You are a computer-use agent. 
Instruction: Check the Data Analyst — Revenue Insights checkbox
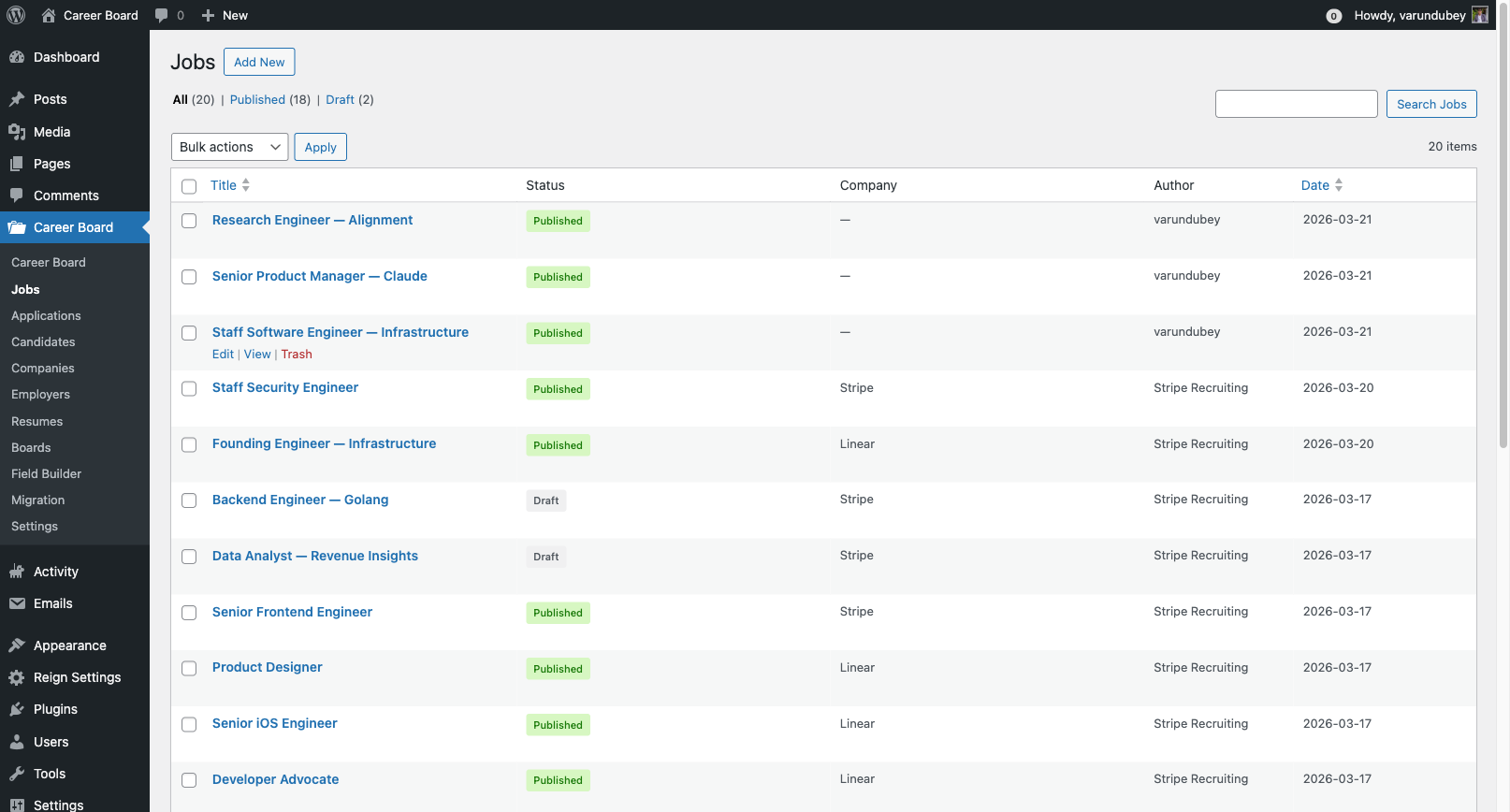pos(189,557)
